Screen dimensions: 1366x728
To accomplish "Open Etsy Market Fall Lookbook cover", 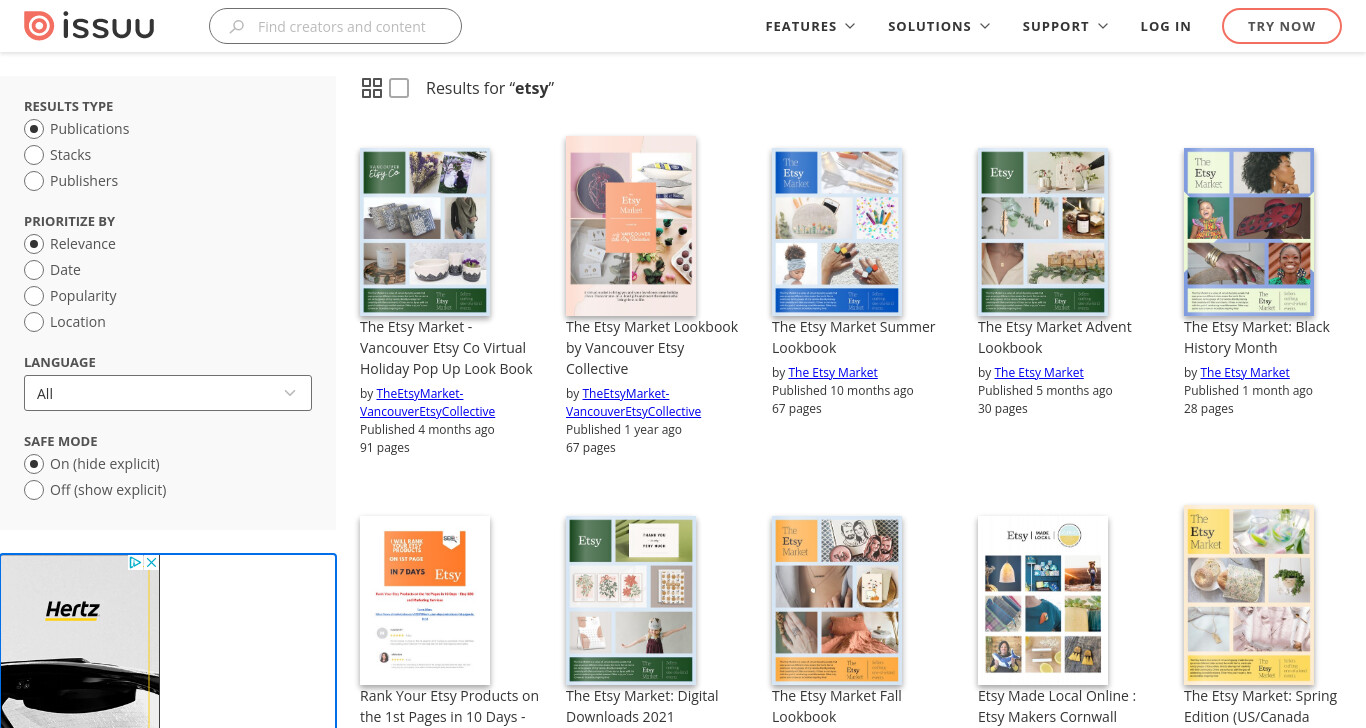I will click(x=837, y=600).
